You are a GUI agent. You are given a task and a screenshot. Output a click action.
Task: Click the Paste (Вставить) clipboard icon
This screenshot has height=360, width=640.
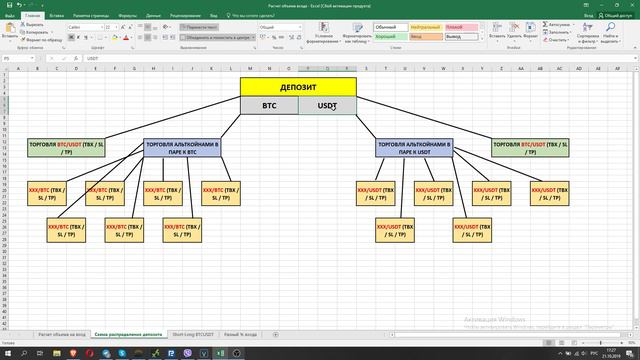[10, 29]
